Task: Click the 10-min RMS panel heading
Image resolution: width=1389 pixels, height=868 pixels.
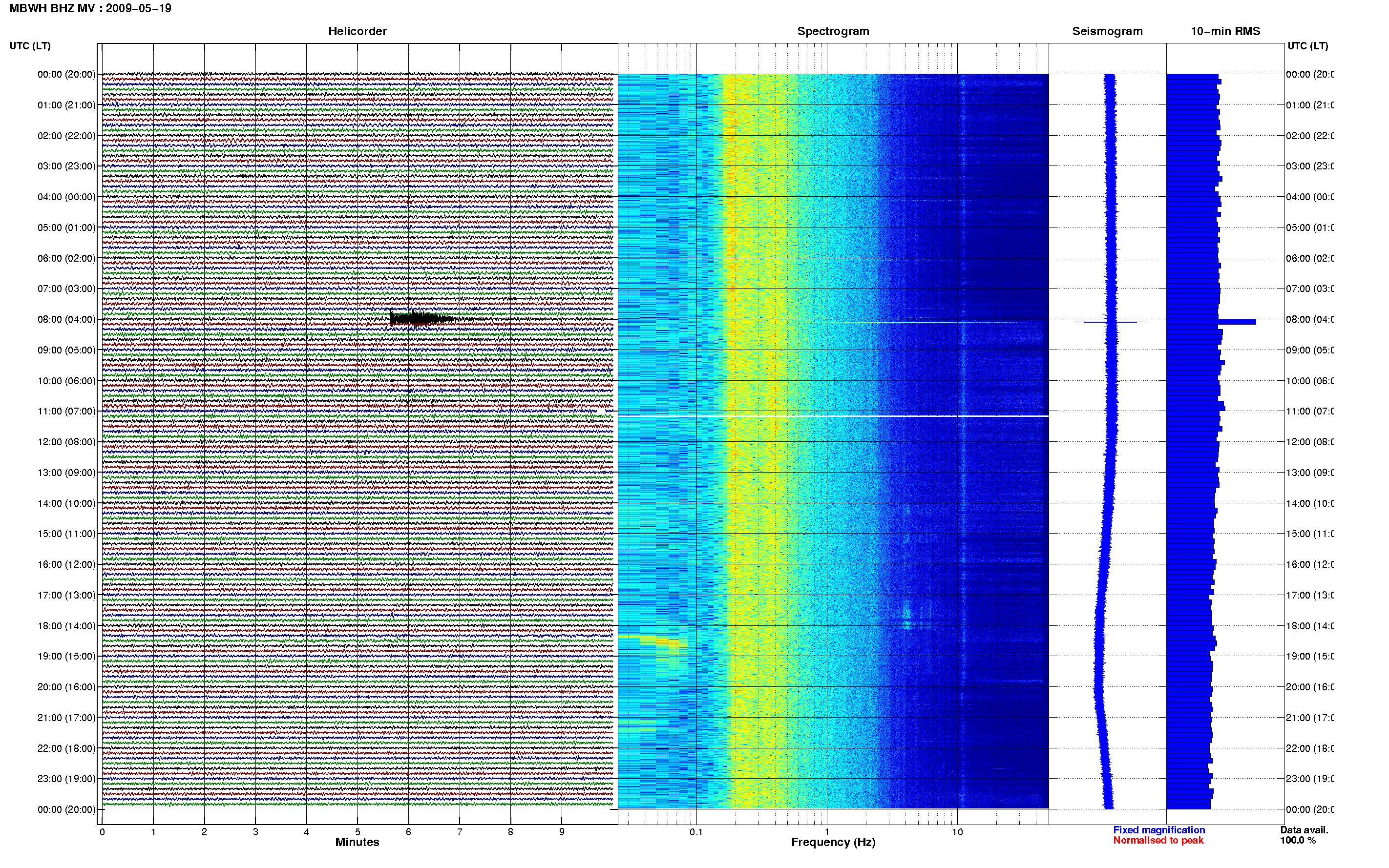Action: [x=1225, y=31]
